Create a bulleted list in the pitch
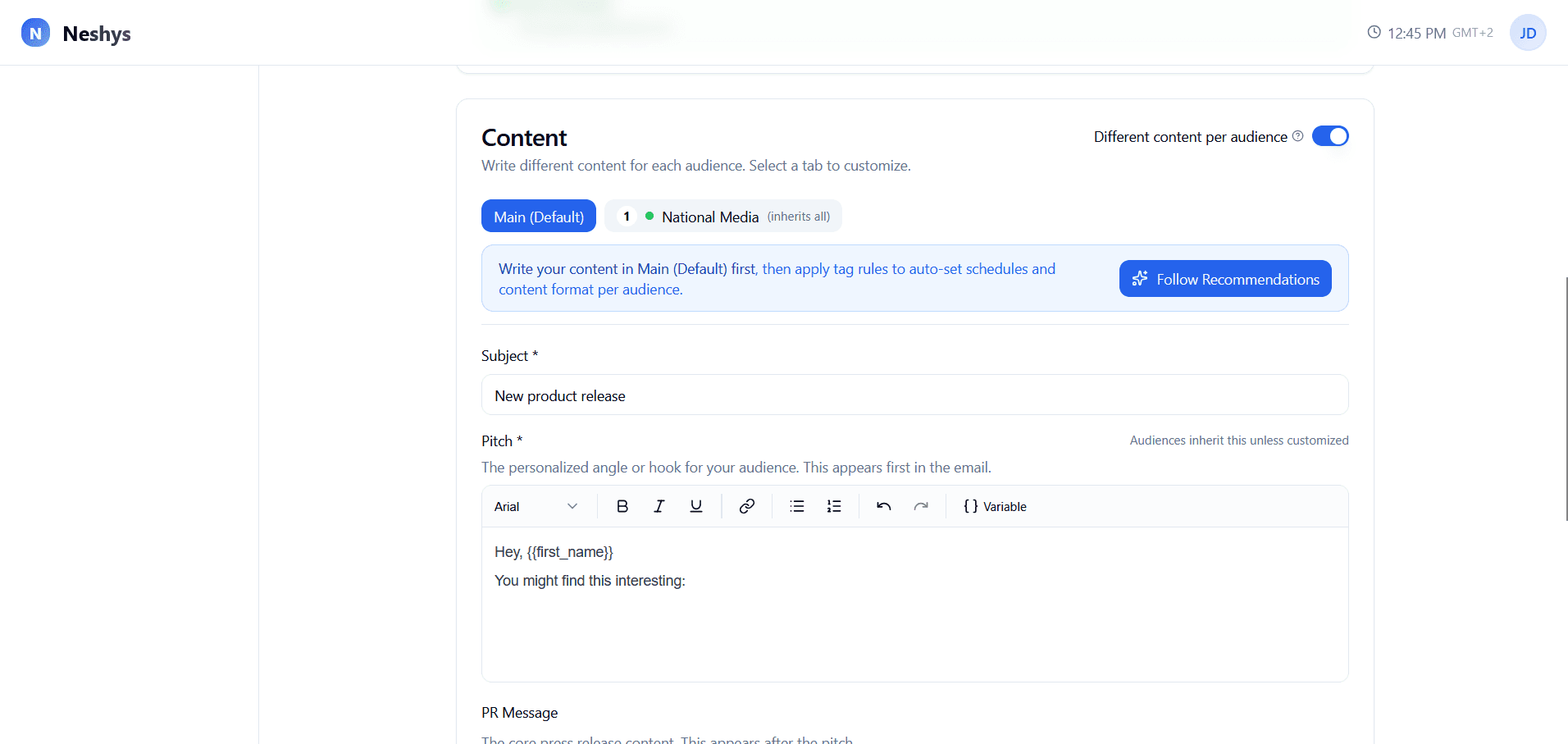Image resolution: width=1568 pixels, height=744 pixels. (796, 506)
